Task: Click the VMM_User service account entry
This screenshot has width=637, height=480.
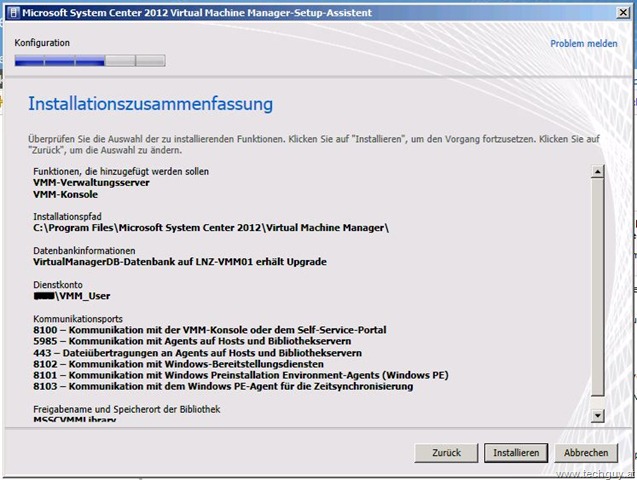Action: [72, 296]
